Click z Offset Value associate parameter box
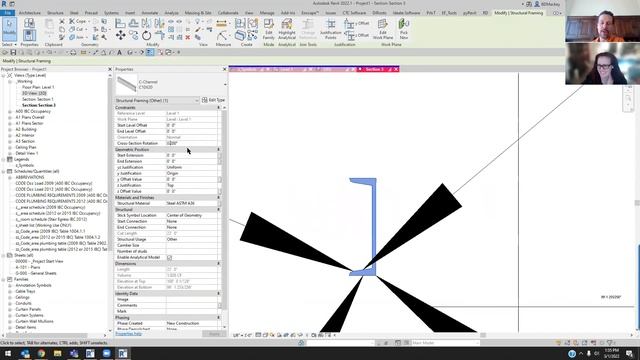 coord(220,191)
